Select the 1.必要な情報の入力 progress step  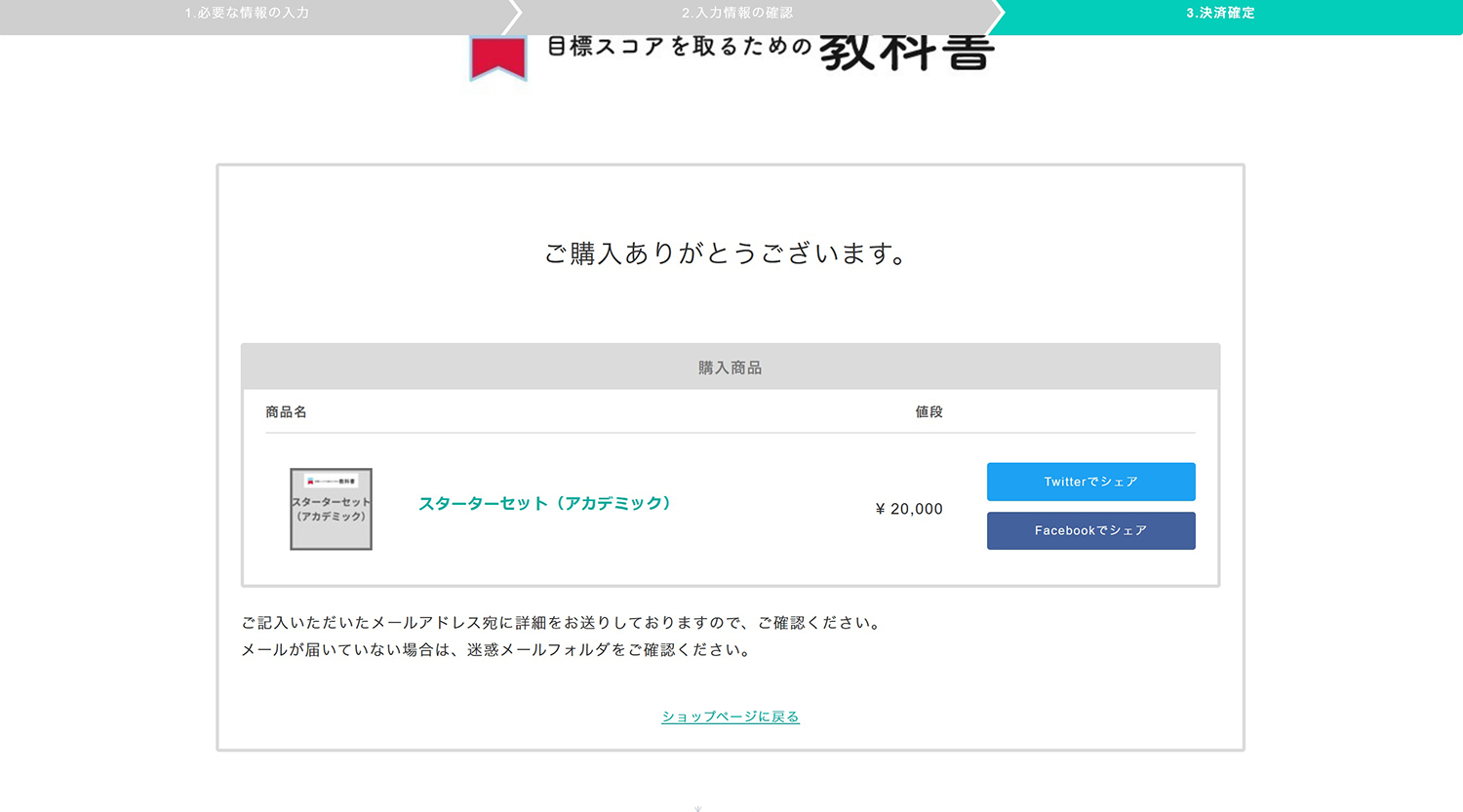coord(246,15)
